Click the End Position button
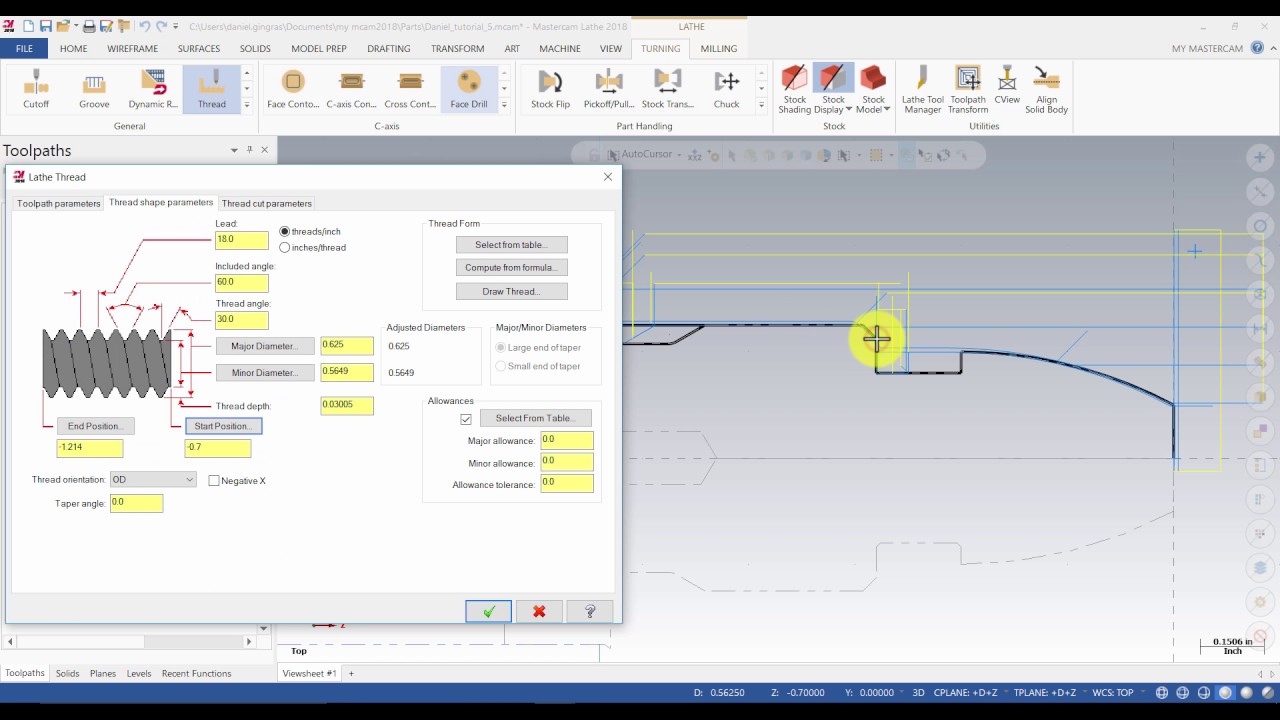The image size is (1280, 720). tap(95, 426)
